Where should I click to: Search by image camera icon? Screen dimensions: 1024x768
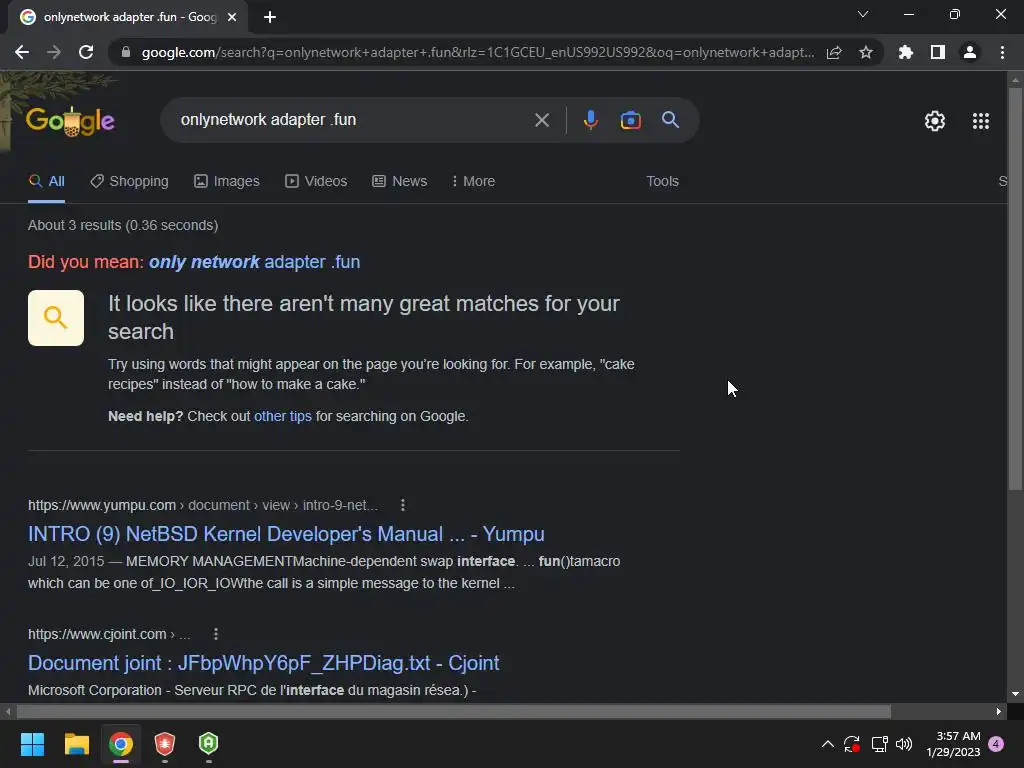click(630, 120)
